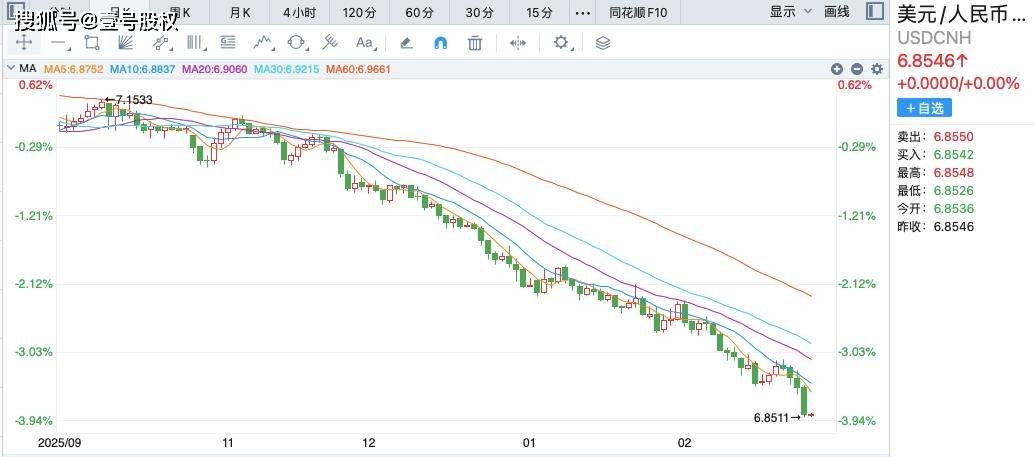The width and height of the screenshot is (1035, 457).
Task: Switch to the 月K monthly tab
Action: point(240,12)
